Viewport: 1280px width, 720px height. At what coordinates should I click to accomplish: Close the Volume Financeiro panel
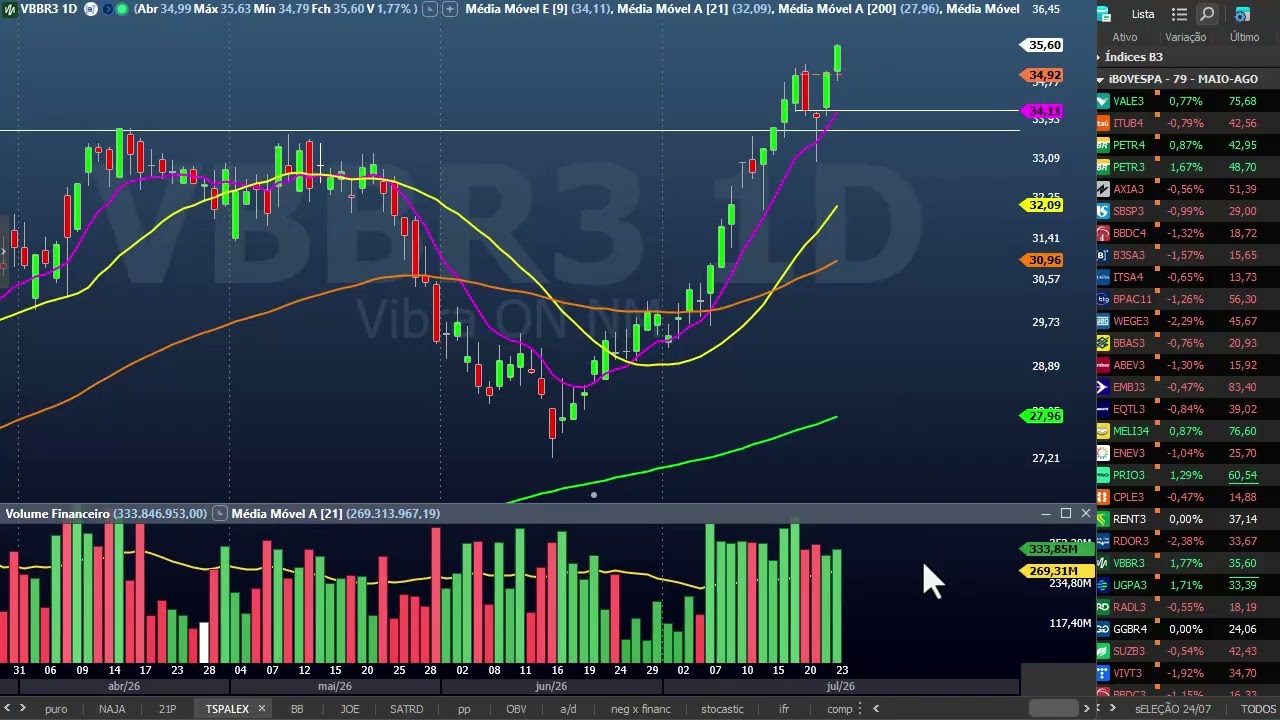[x=1086, y=513]
